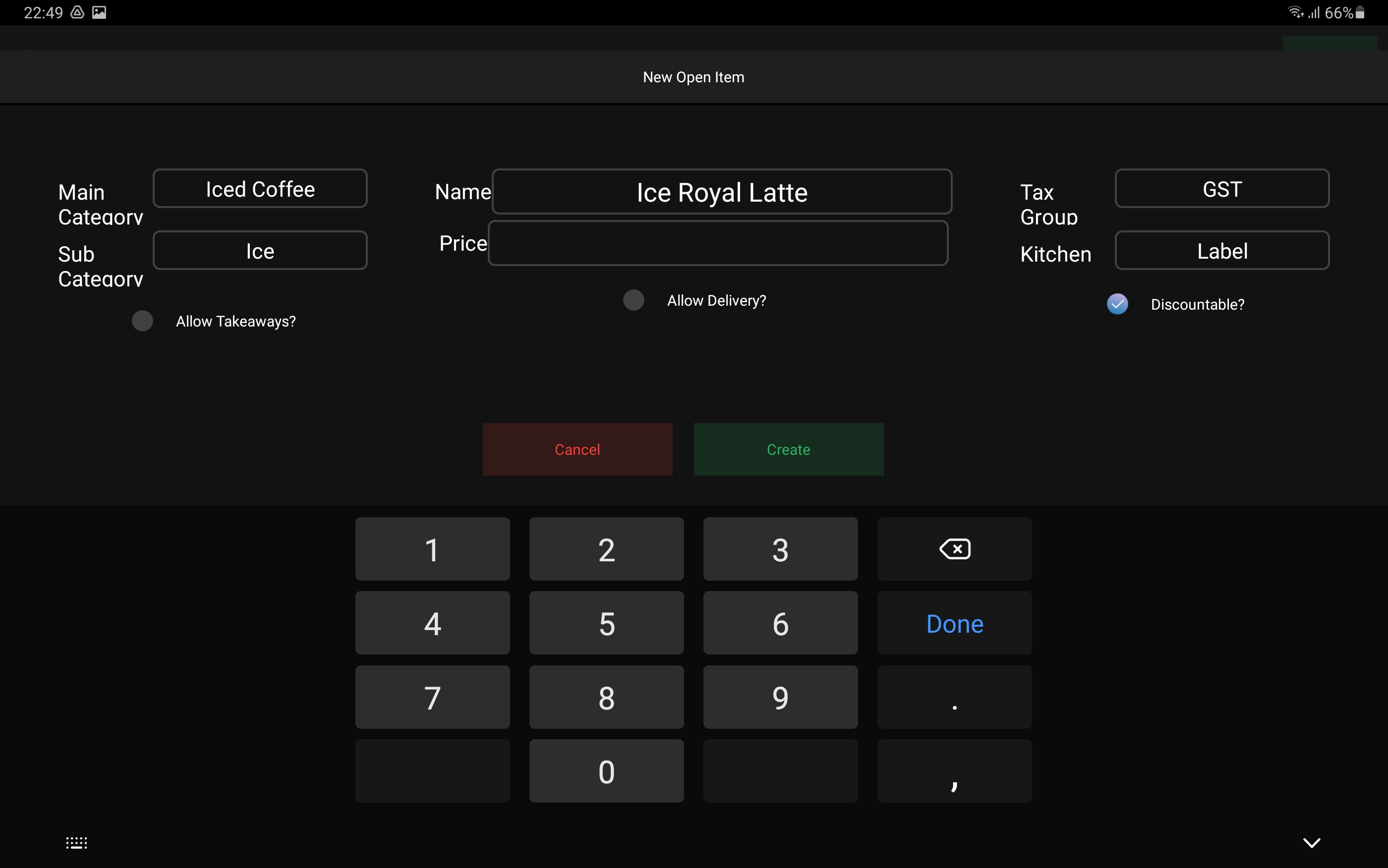Enable Allow Delivery option
Image resolution: width=1388 pixels, height=868 pixels.
[x=634, y=300]
